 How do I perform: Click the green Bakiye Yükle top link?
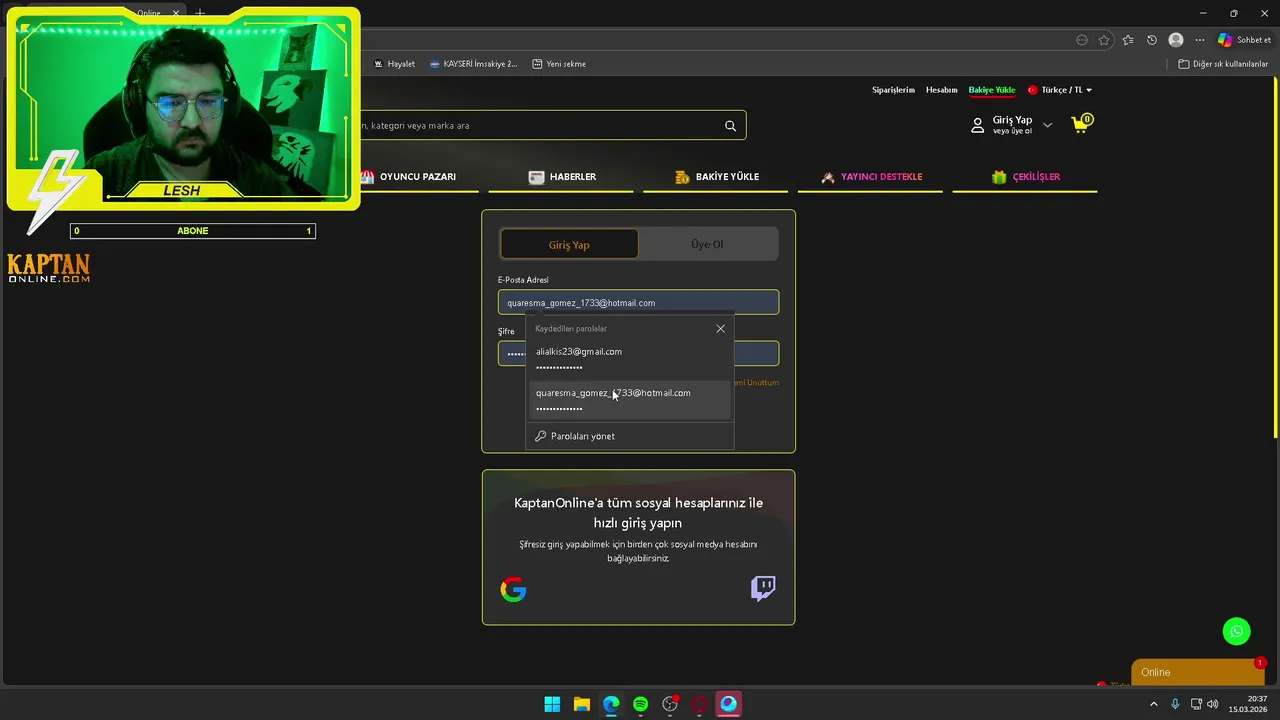[x=992, y=90]
